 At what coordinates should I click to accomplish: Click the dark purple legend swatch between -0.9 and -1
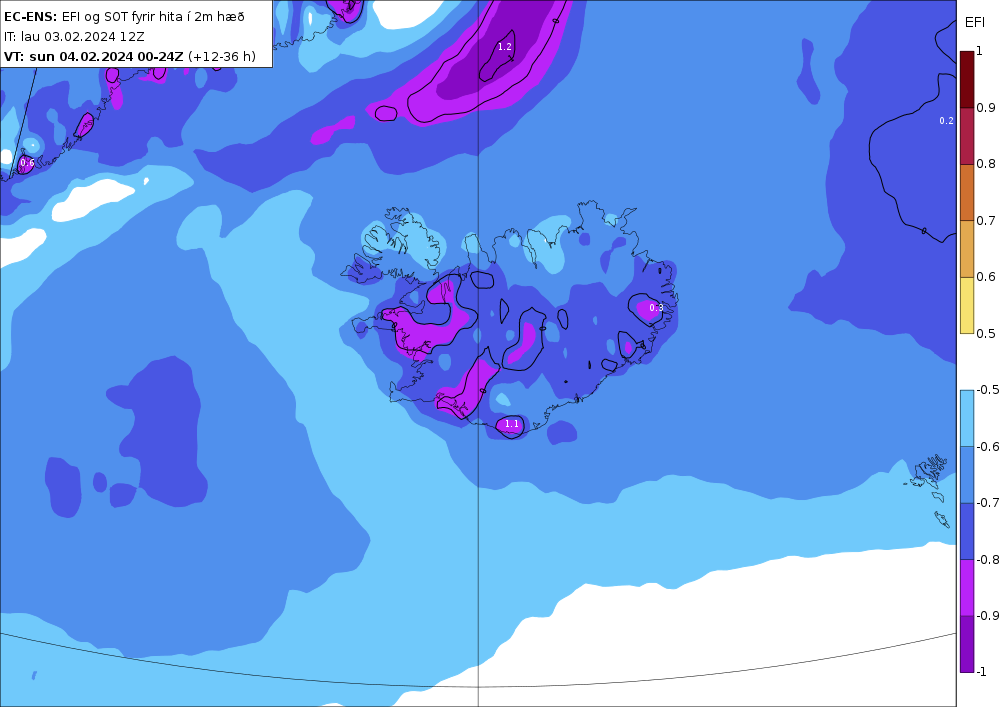point(967,644)
